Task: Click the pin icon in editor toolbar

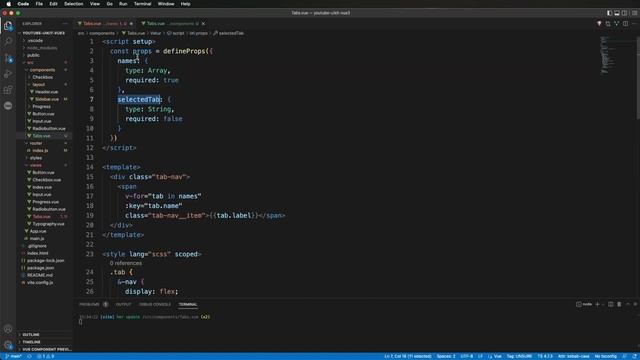Action: [599, 24]
